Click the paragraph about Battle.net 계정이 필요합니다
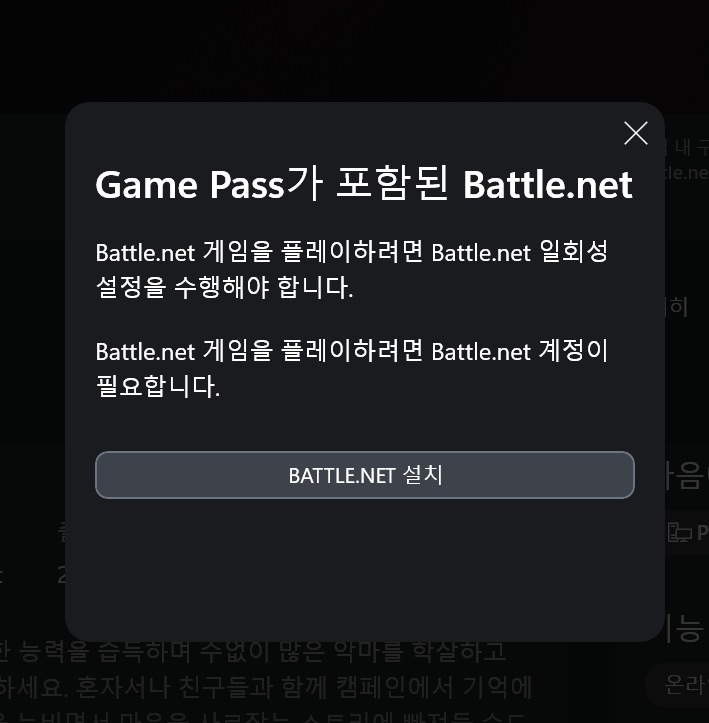Image resolution: width=709 pixels, height=723 pixels. pyautogui.click(x=352, y=369)
